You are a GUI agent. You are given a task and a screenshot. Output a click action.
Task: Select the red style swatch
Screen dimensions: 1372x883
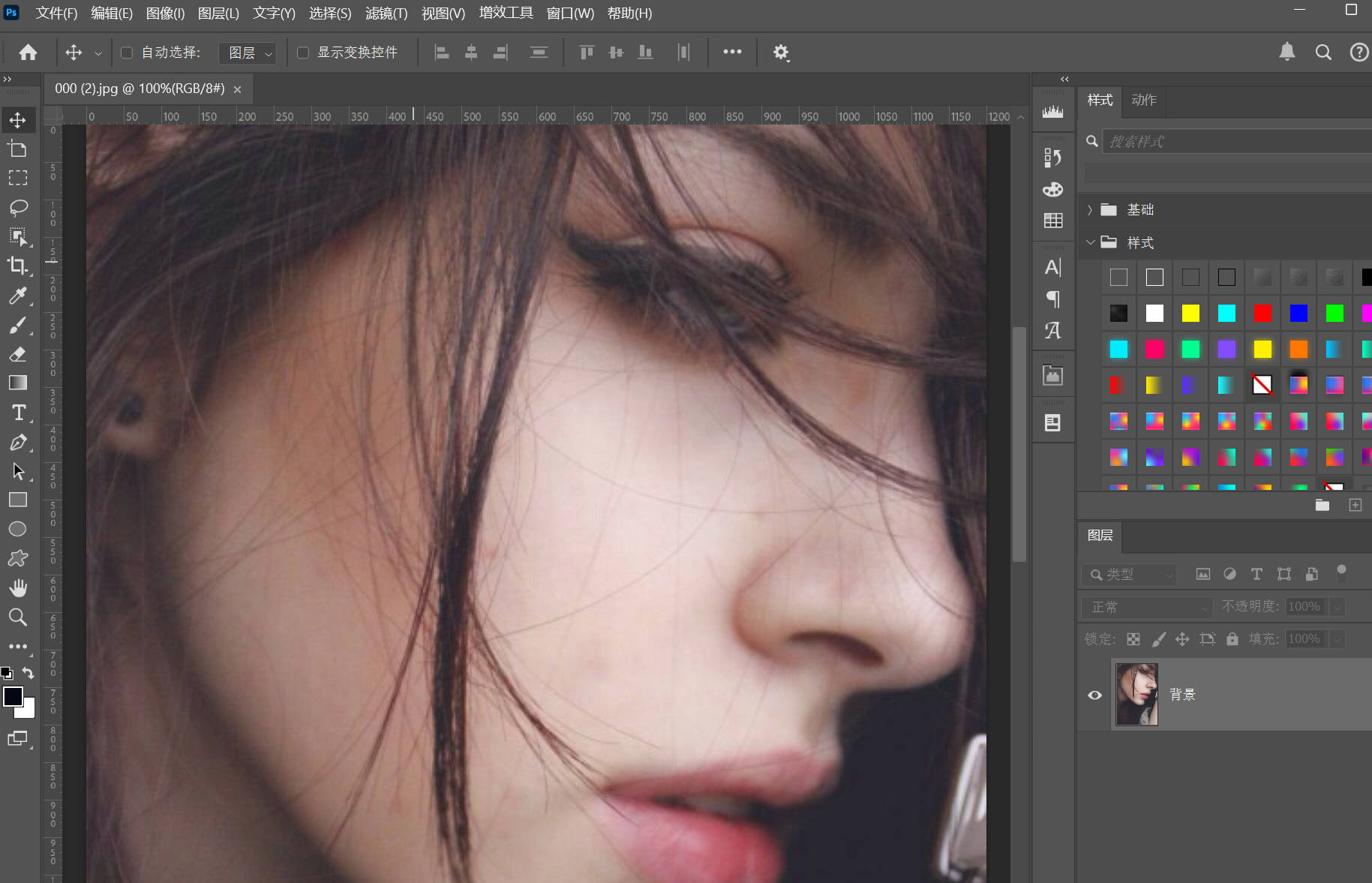pos(1262,313)
